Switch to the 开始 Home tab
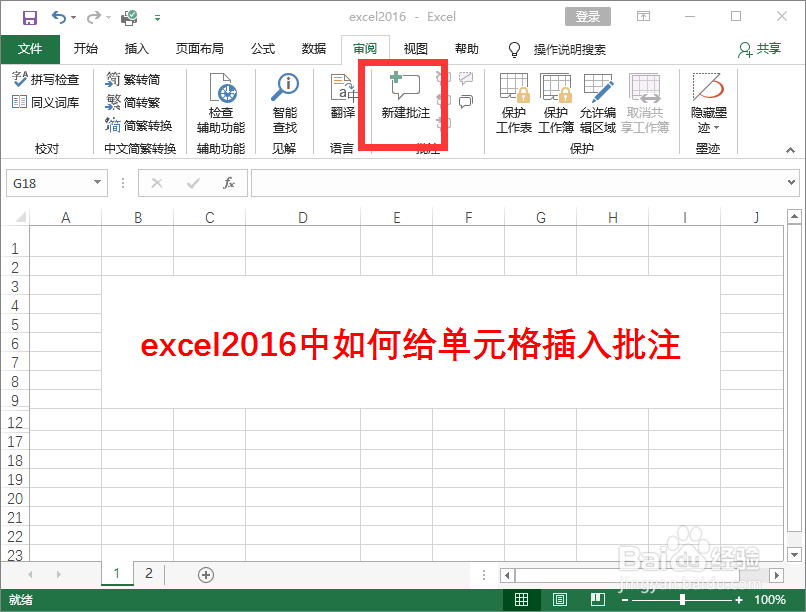The height and width of the screenshot is (612, 806). point(85,49)
